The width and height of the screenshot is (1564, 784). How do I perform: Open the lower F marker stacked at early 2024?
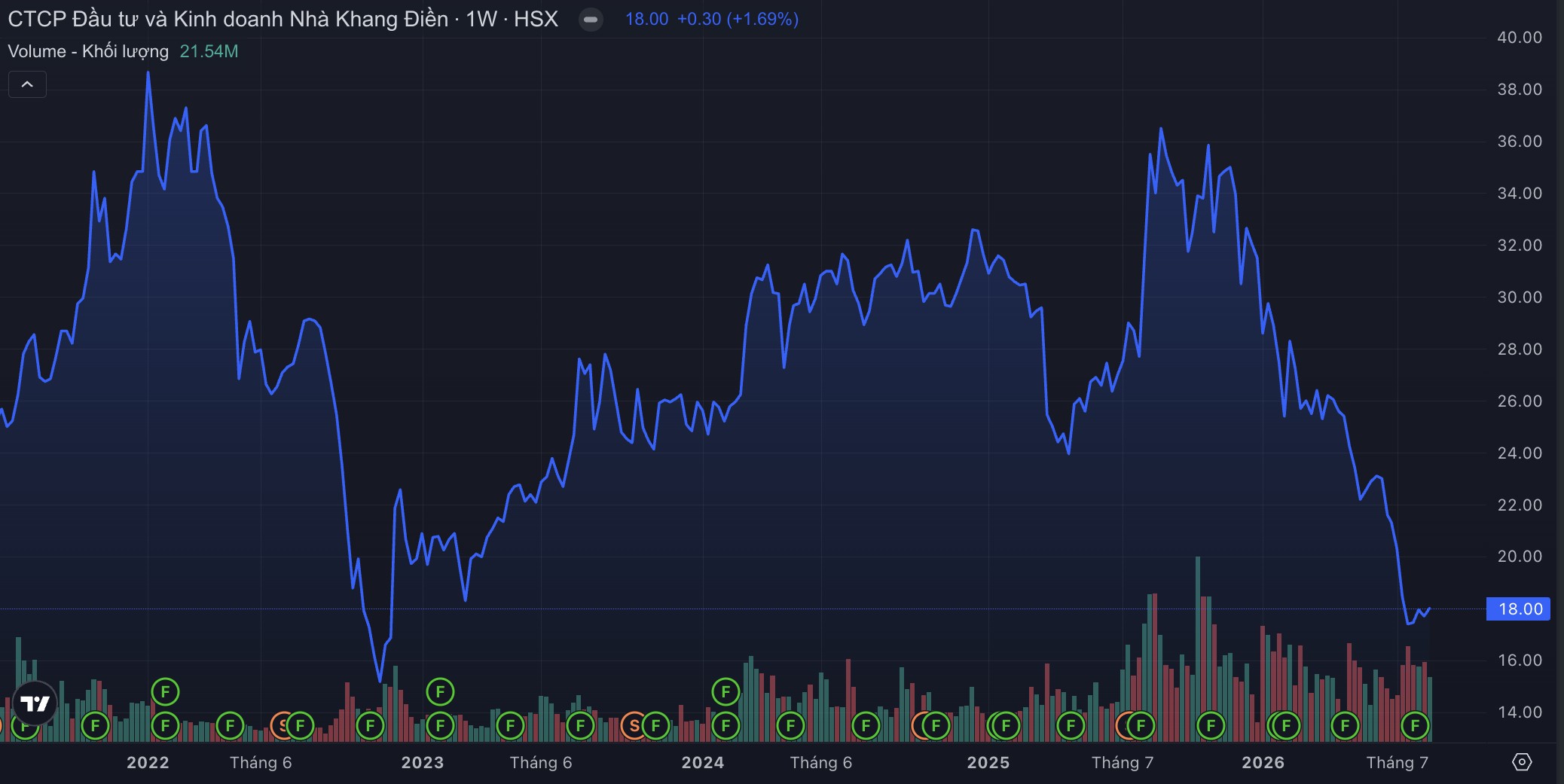tap(725, 726)
